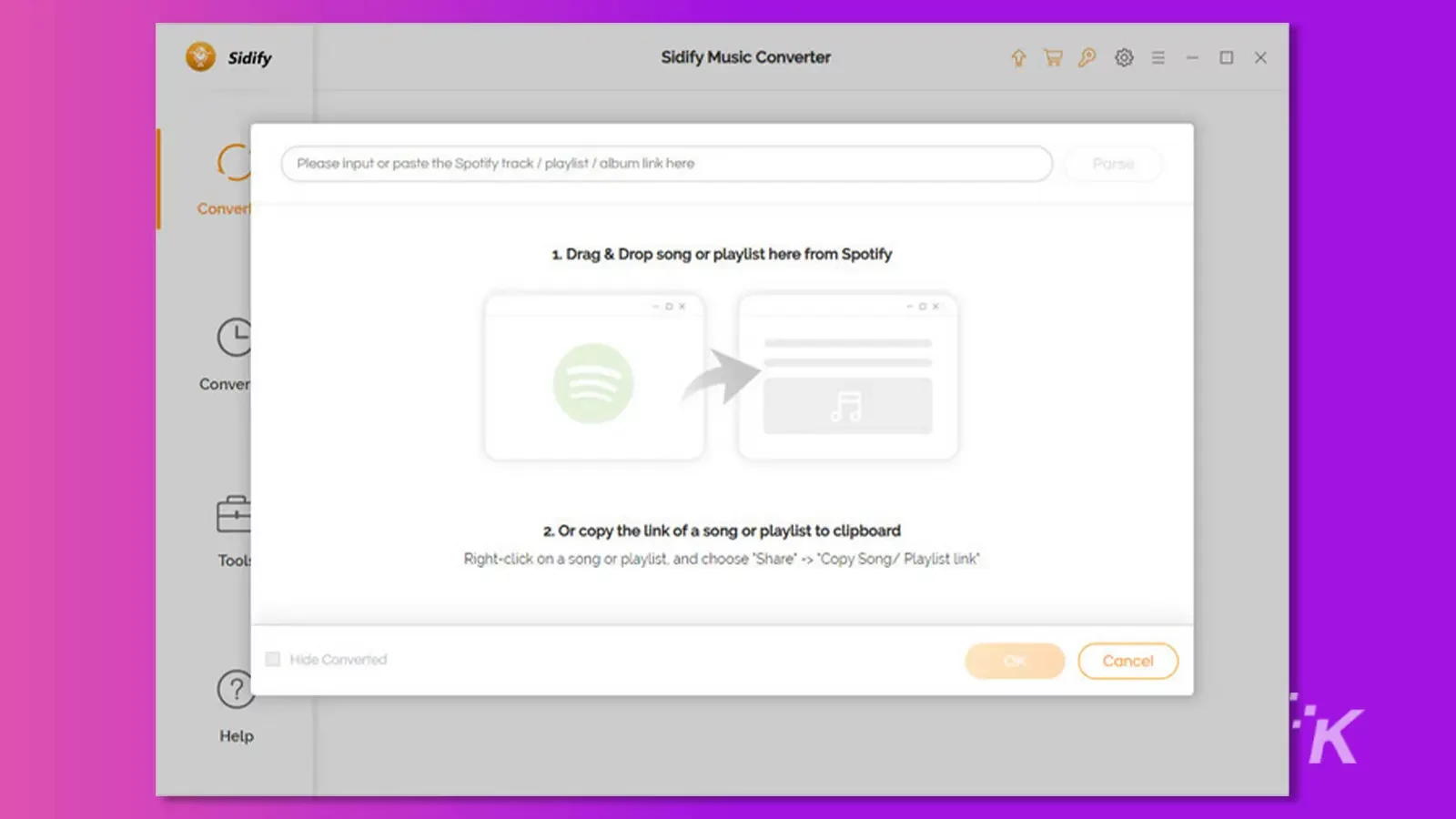Image resolution: width=1456 pixels, height=819 pixels.
Task: Open the shopping cart icon
Action: [1053, 57]
